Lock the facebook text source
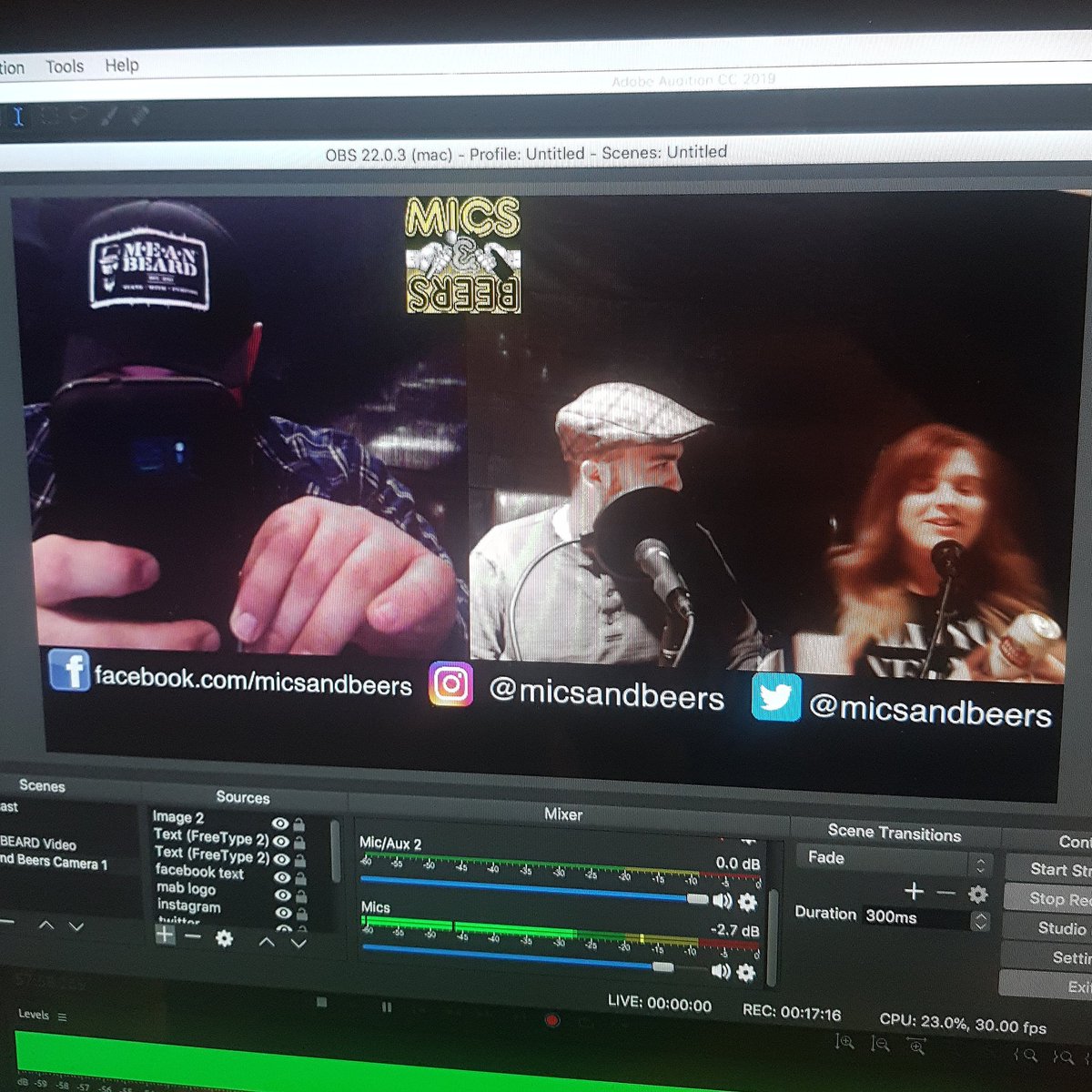1092x1092 pixels. 300,878
